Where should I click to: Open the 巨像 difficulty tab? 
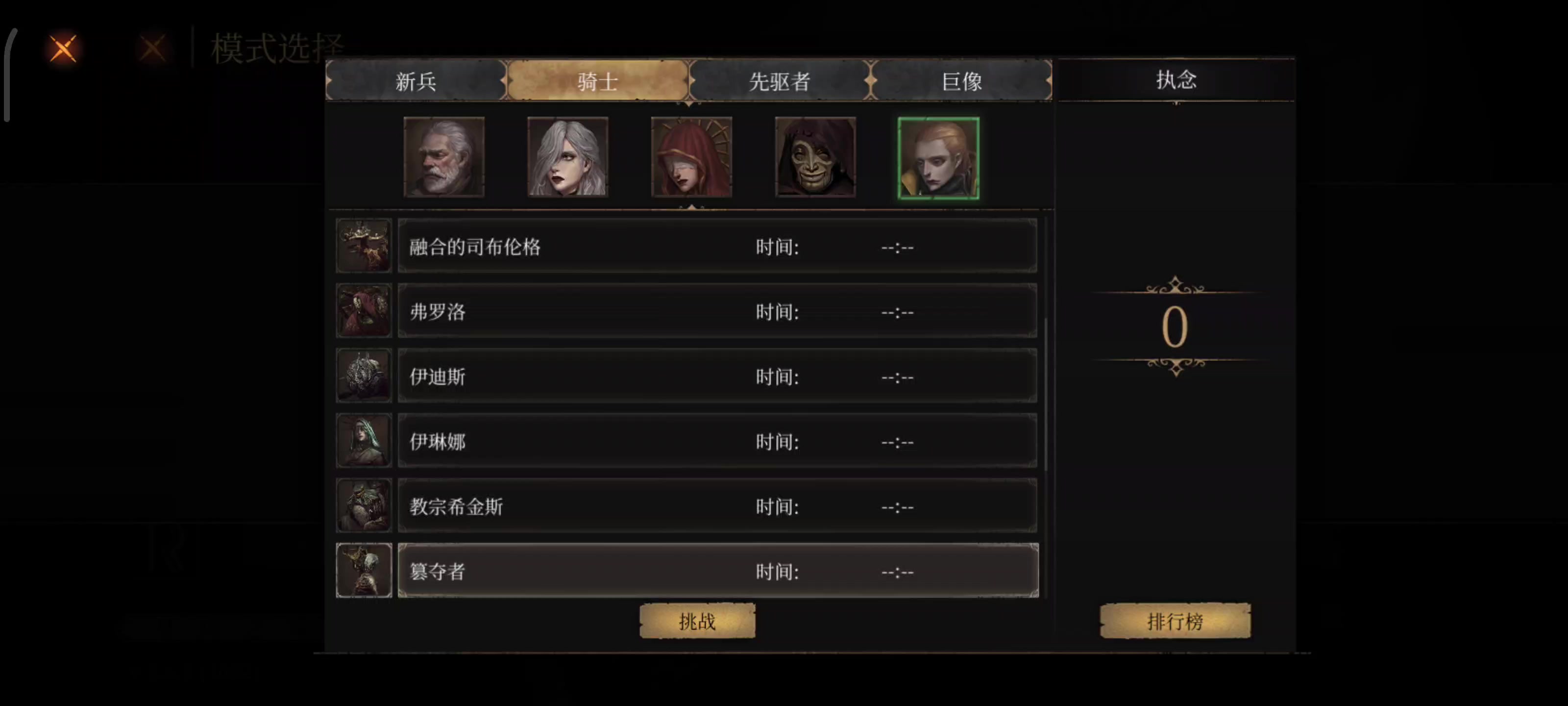(962, 80)
